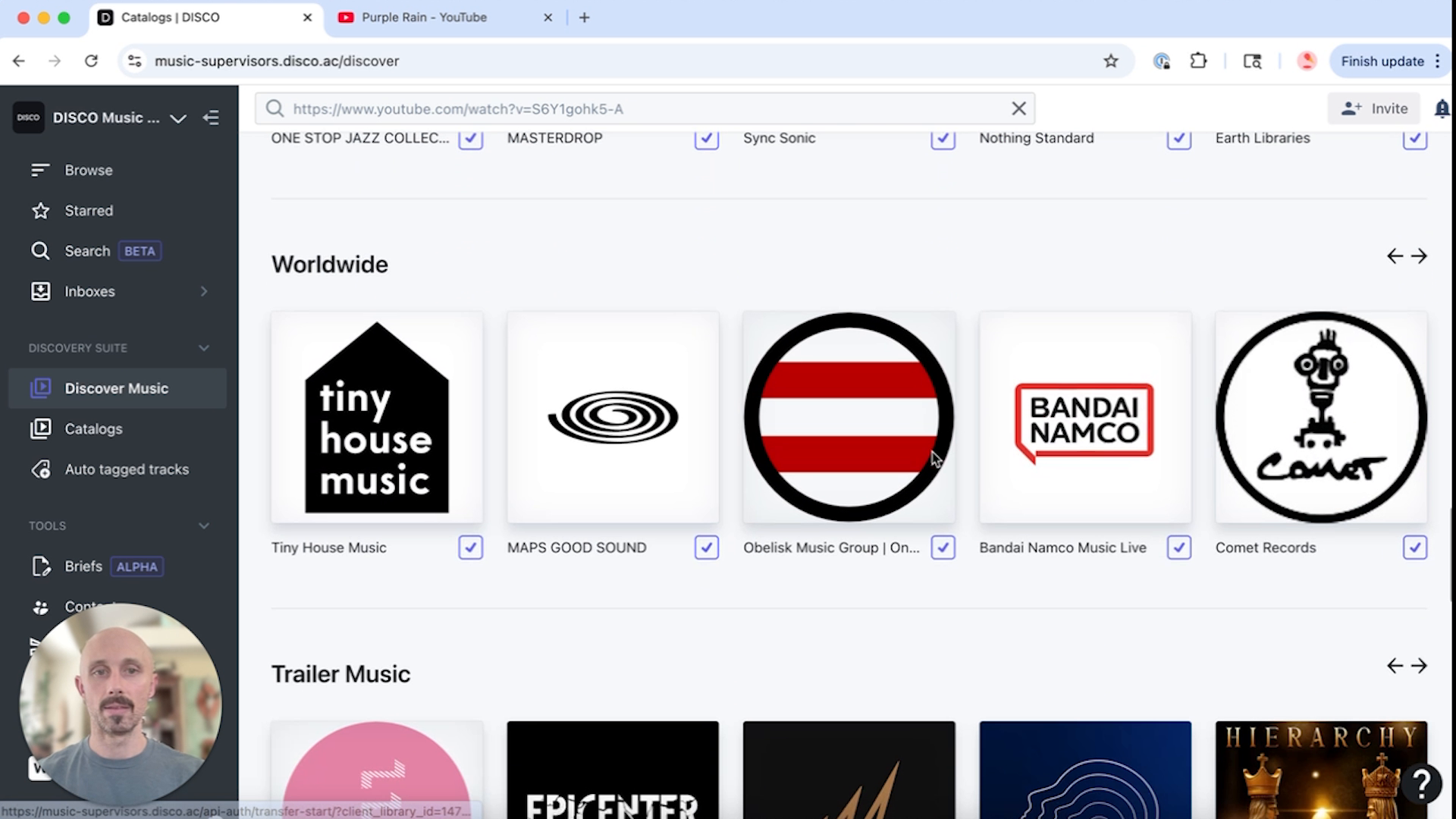Collapse the Discovery Suite section
Screen dimensions: 1456x819
[203, 348]
